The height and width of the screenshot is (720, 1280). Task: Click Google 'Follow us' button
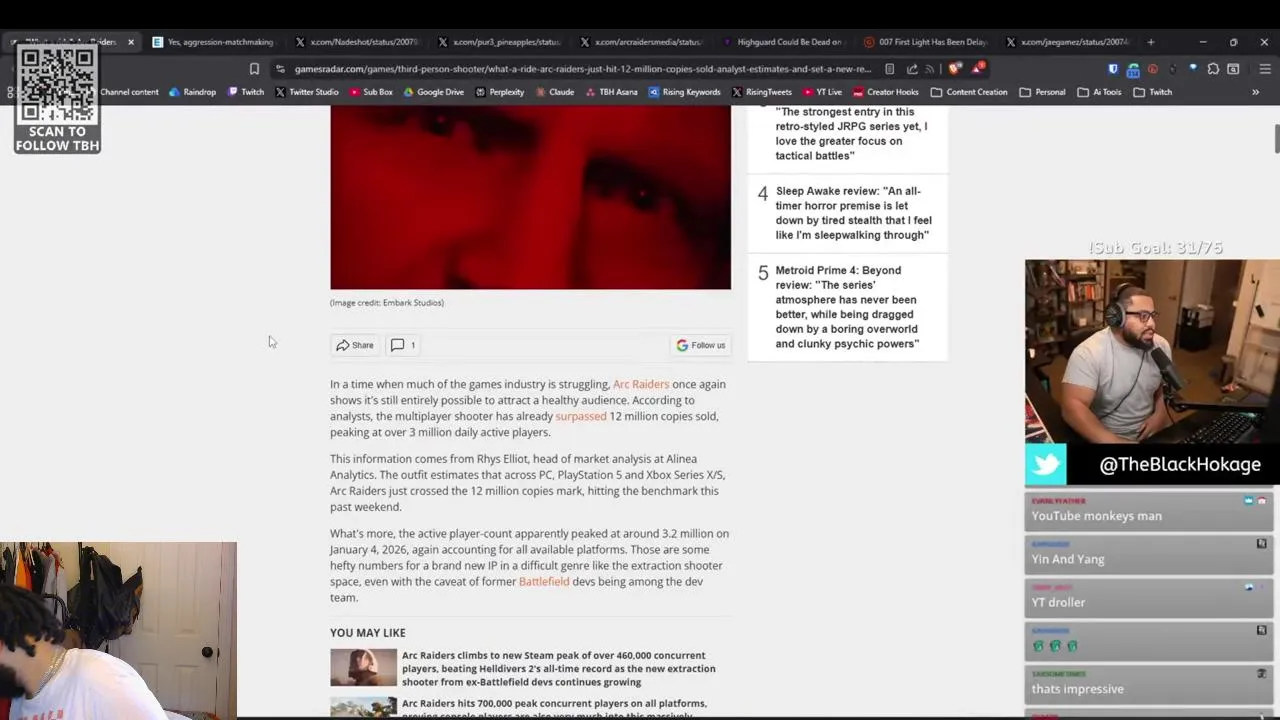[x=701, y=345]
